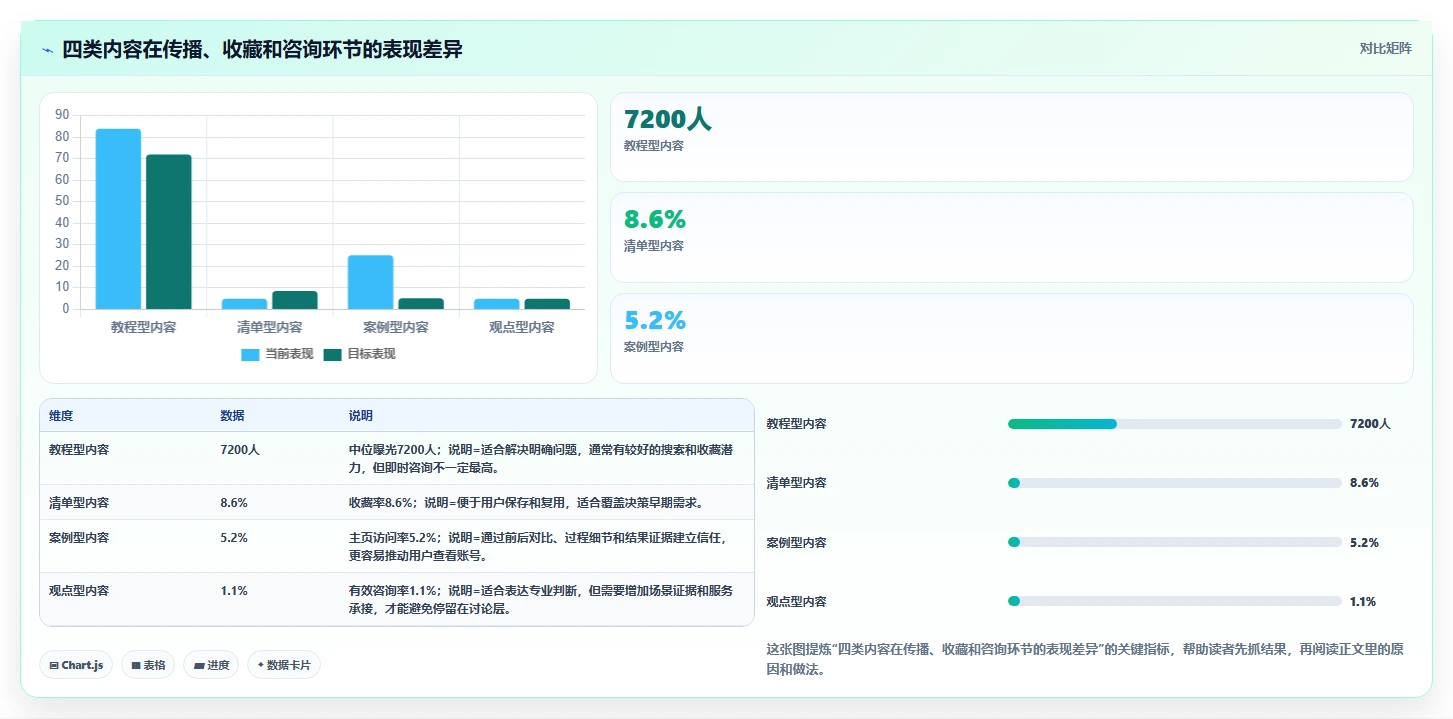Click the summary paragraph starting 这张图提炼

tap(1085, 659)
